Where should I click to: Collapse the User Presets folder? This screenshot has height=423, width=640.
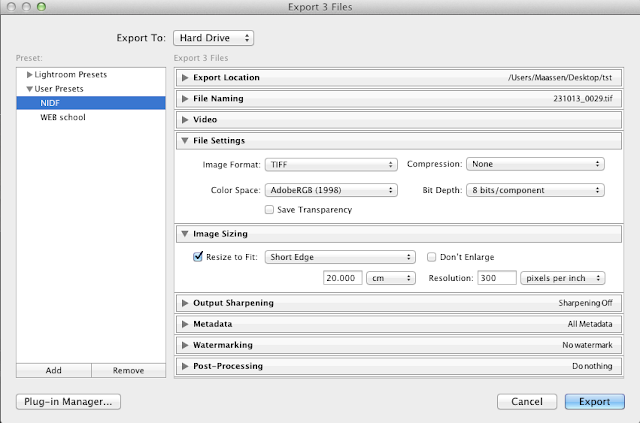29,89
